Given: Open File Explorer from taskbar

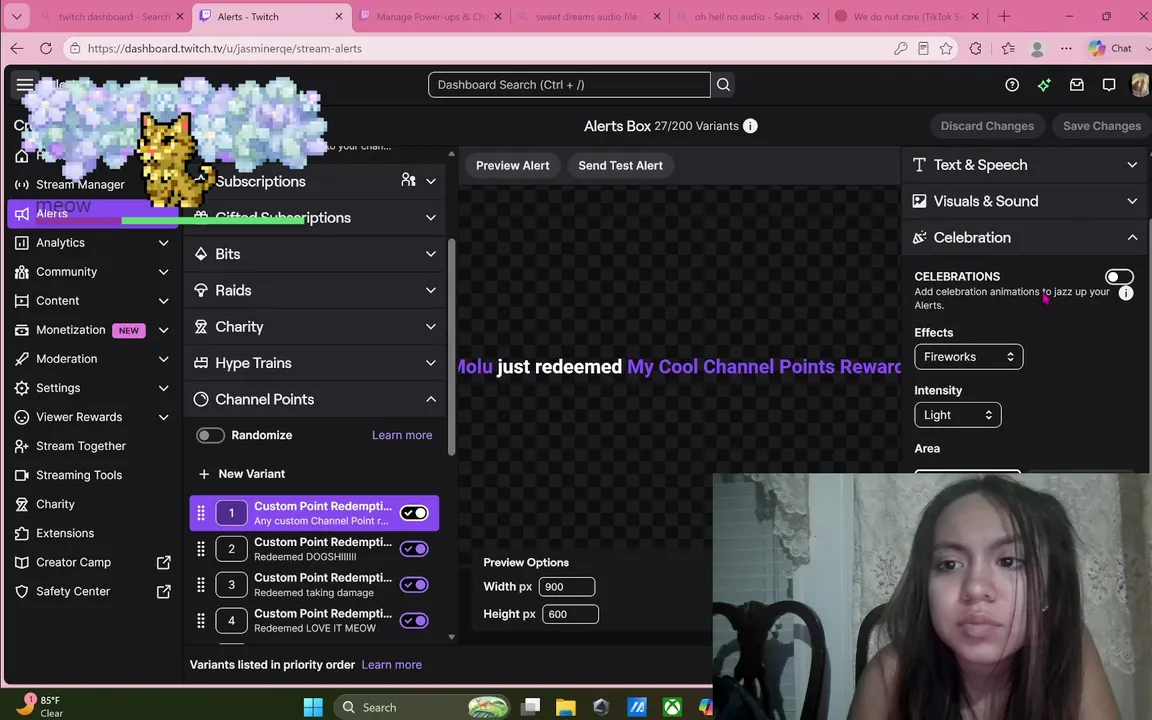Looking at the screenshot, I should (x=566, y=707).
